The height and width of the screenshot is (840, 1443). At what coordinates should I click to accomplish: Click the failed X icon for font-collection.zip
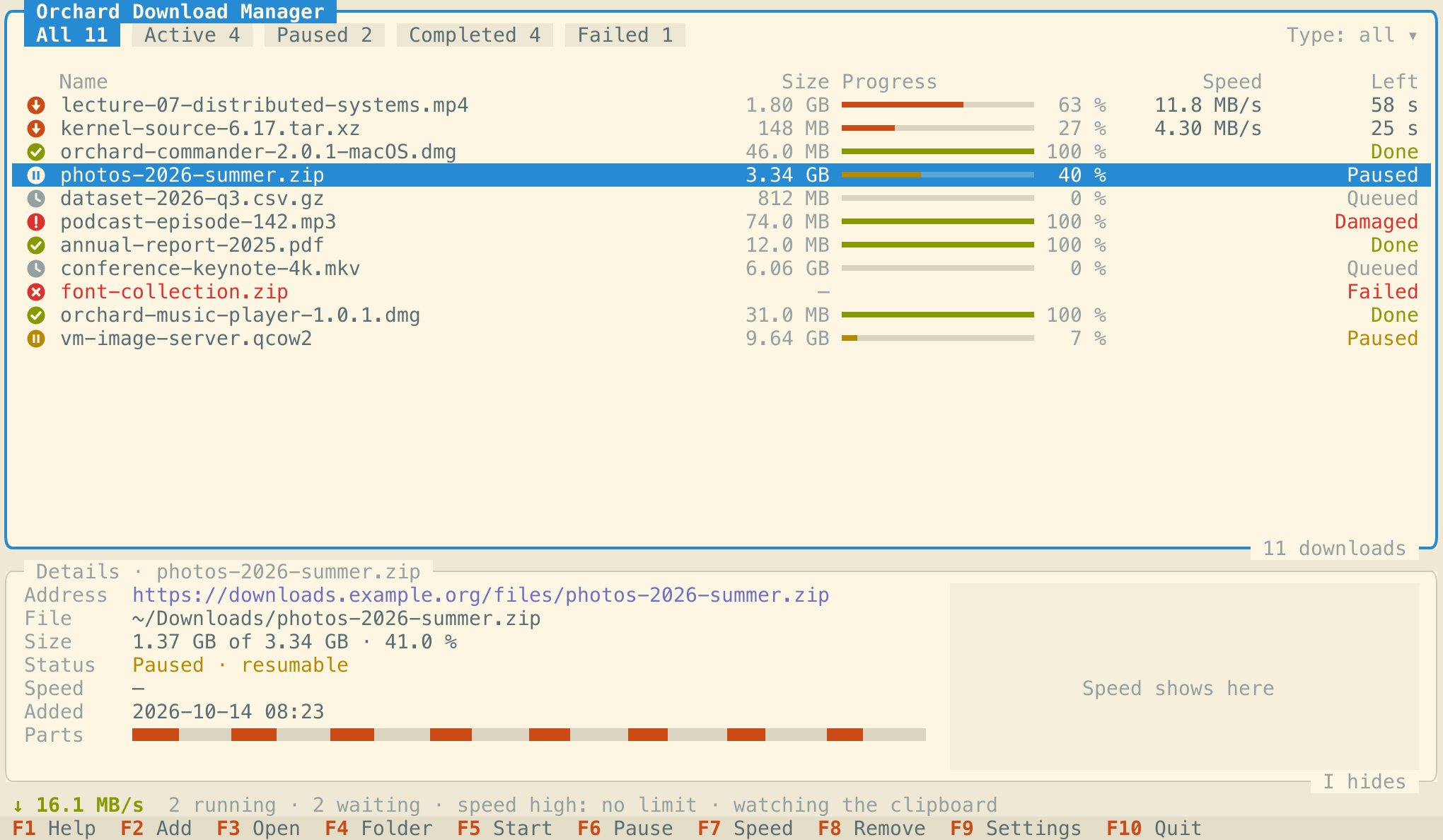click(x=36, y=292)
